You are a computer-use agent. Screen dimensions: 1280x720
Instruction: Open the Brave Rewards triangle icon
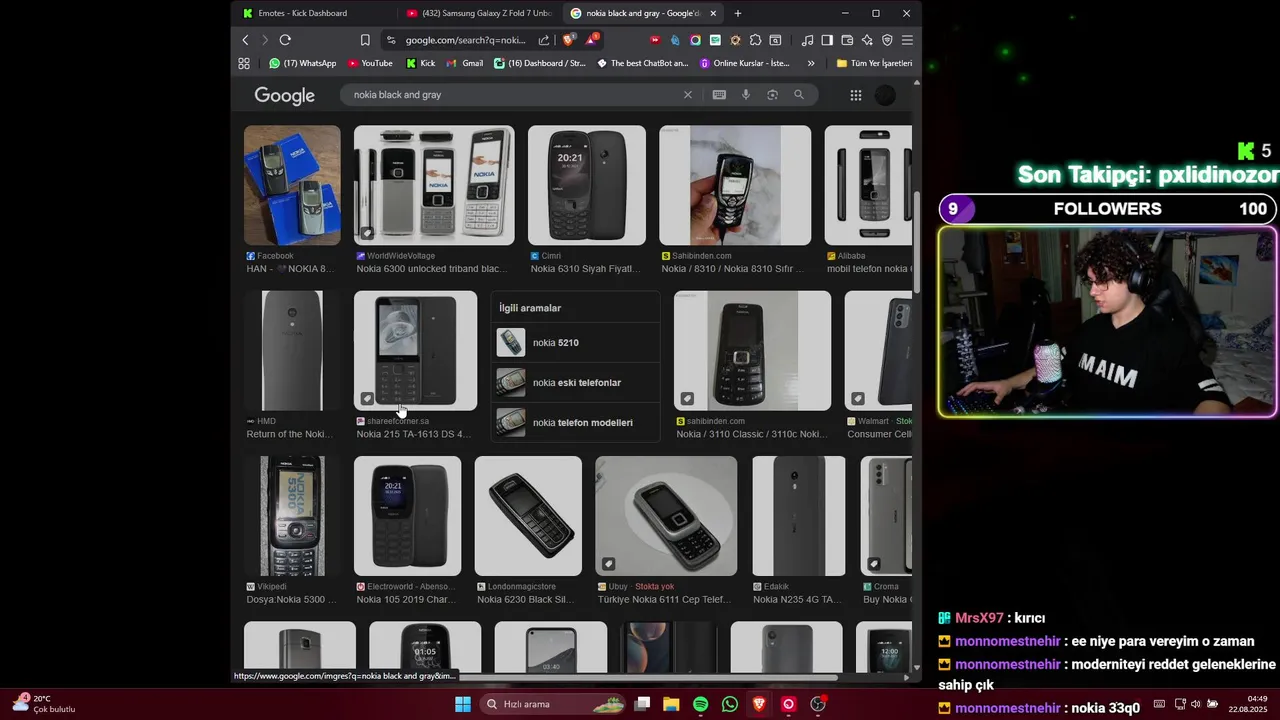[x=593, y=40]
